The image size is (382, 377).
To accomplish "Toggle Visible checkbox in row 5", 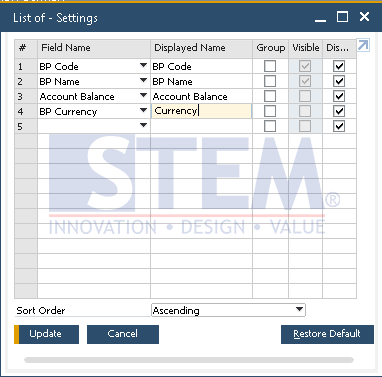I will 305,126.
